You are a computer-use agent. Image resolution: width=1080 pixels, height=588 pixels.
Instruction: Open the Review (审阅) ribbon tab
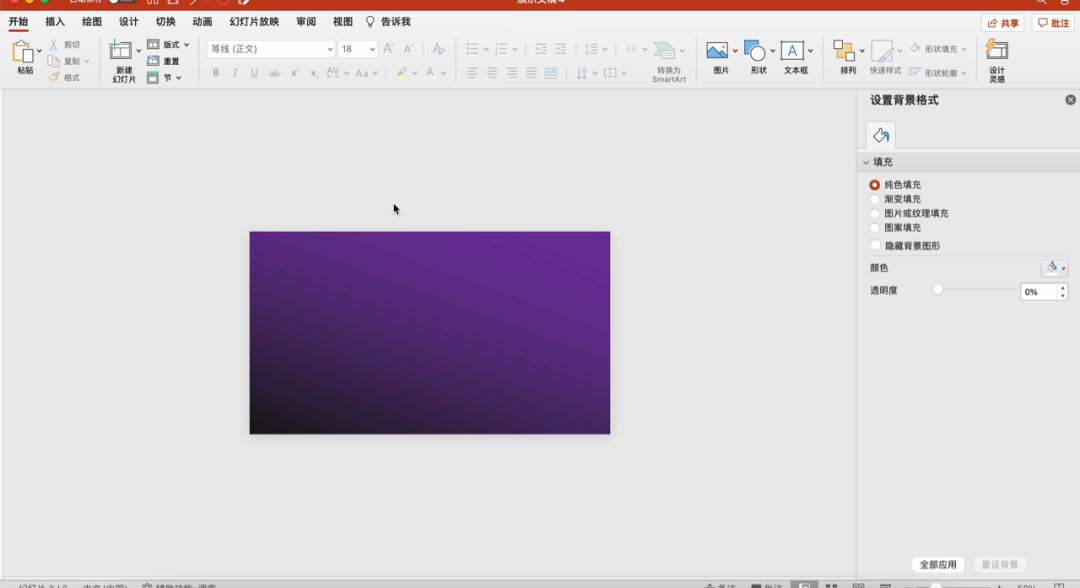[307, 22]
